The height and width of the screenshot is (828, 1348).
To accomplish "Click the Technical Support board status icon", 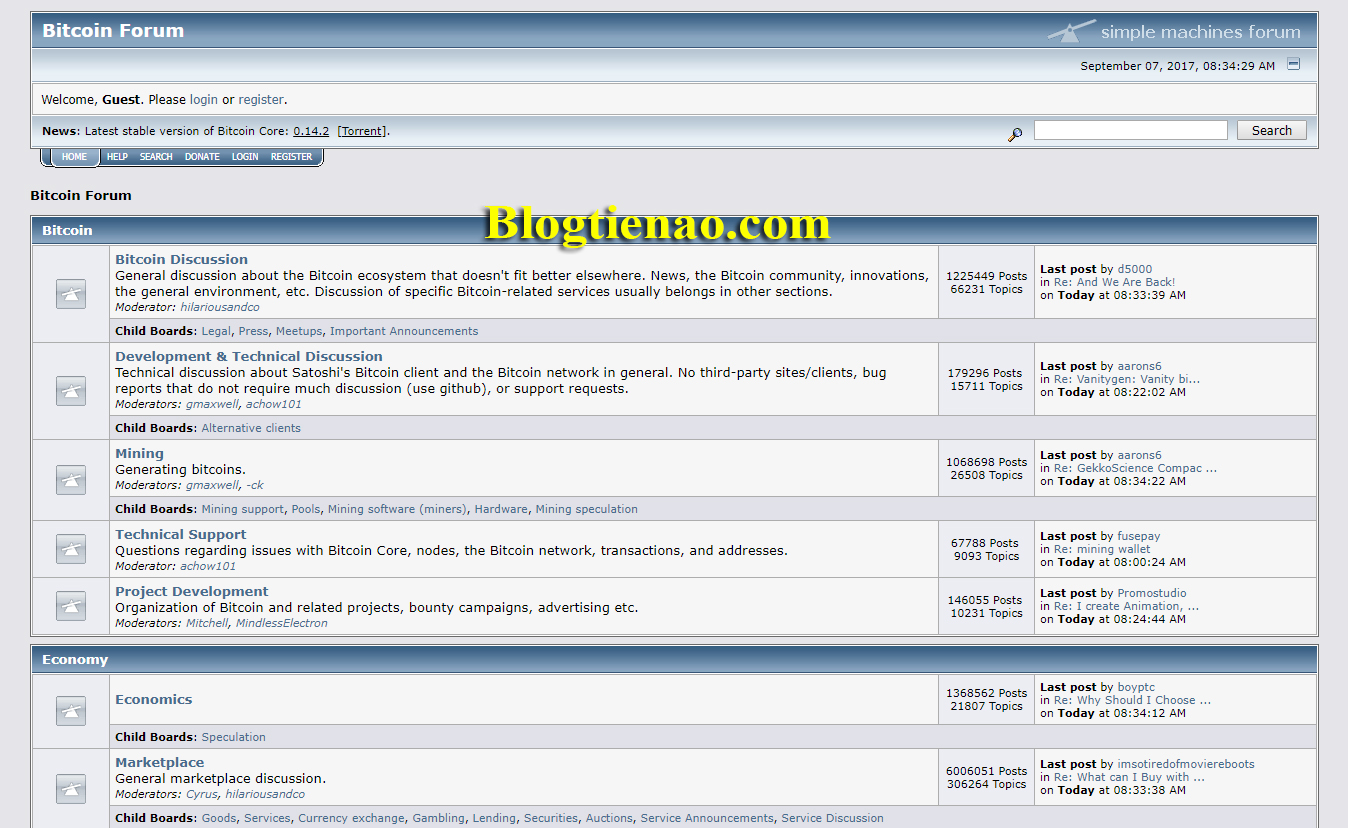I will pyautogui.click(x=70, y=549).
